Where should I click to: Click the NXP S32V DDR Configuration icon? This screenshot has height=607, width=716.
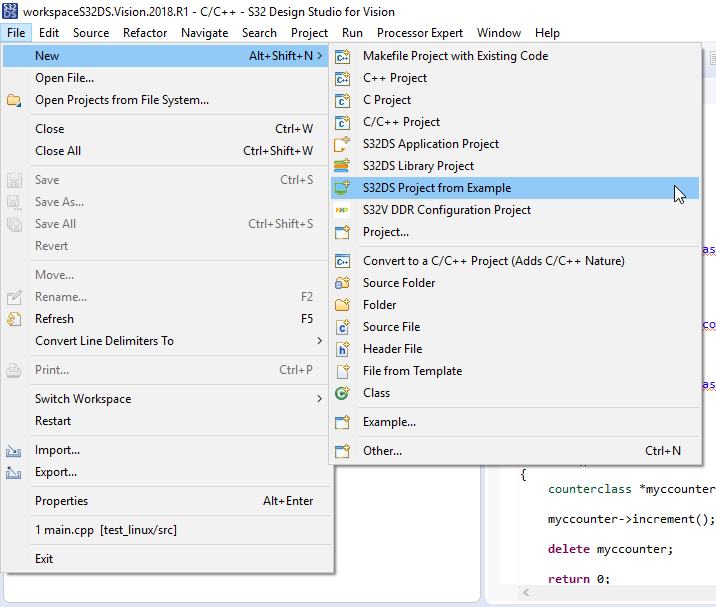(342, 210)
